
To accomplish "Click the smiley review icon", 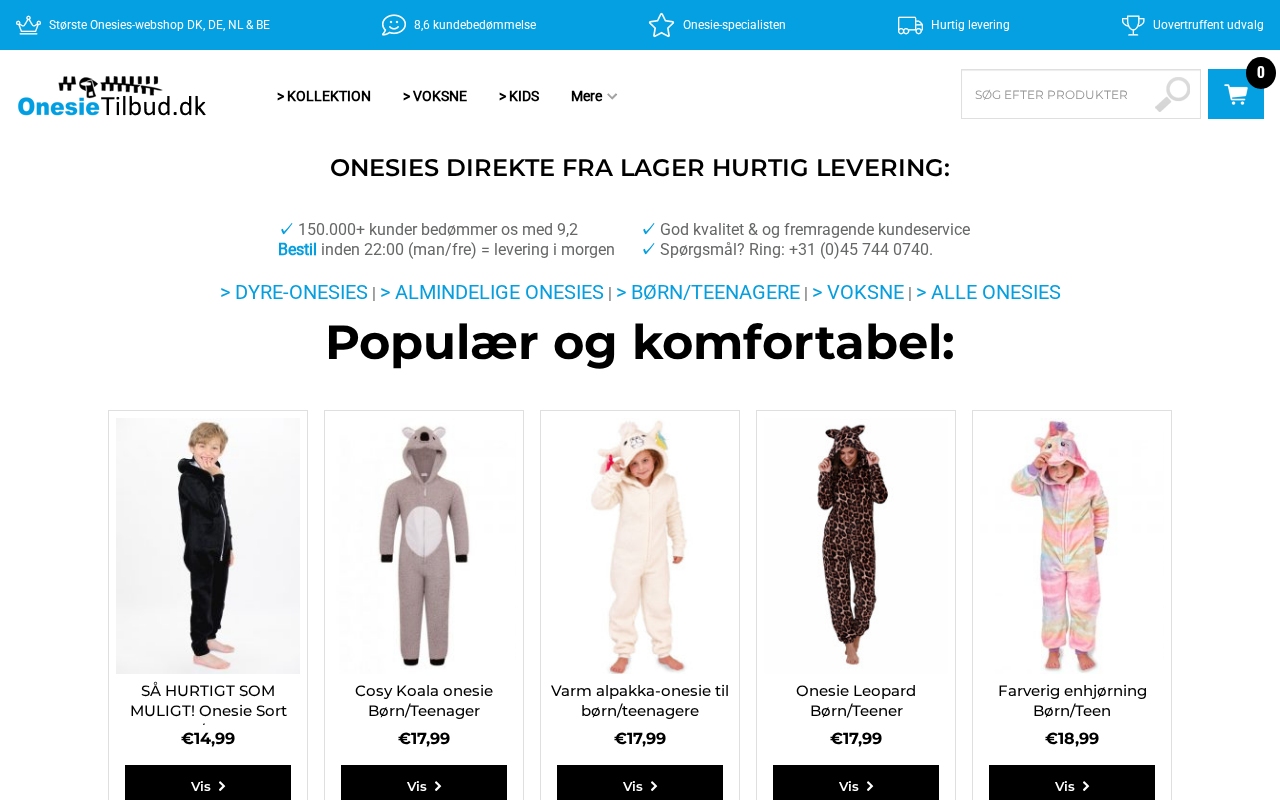I will [x=394, y=25].
